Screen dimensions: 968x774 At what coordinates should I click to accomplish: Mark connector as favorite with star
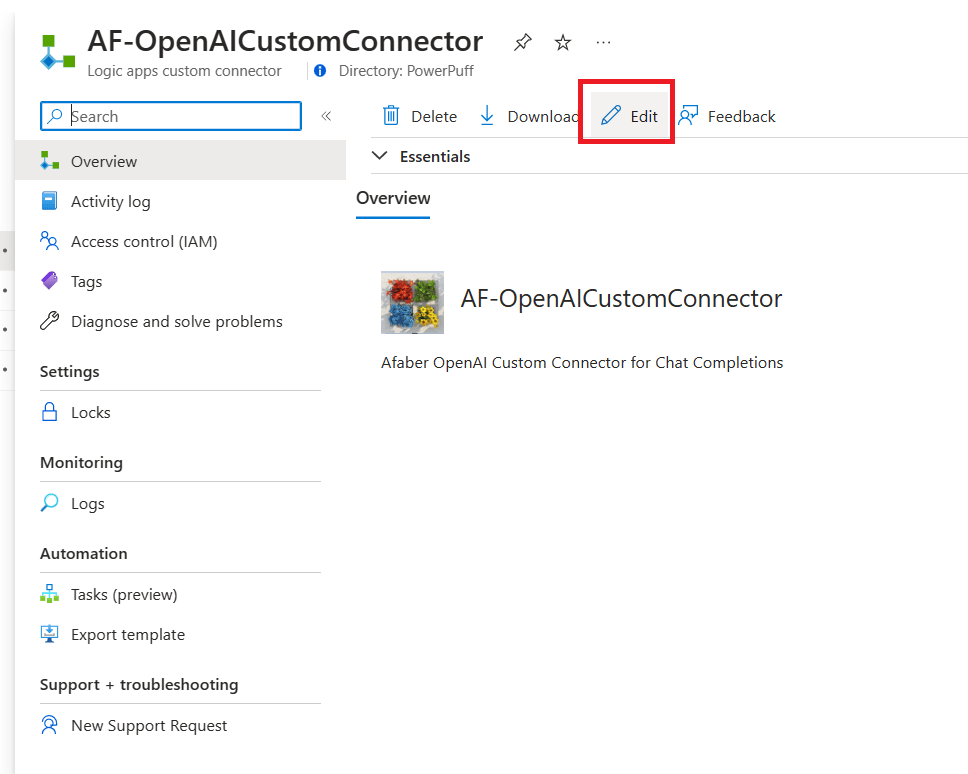point(563,43)
